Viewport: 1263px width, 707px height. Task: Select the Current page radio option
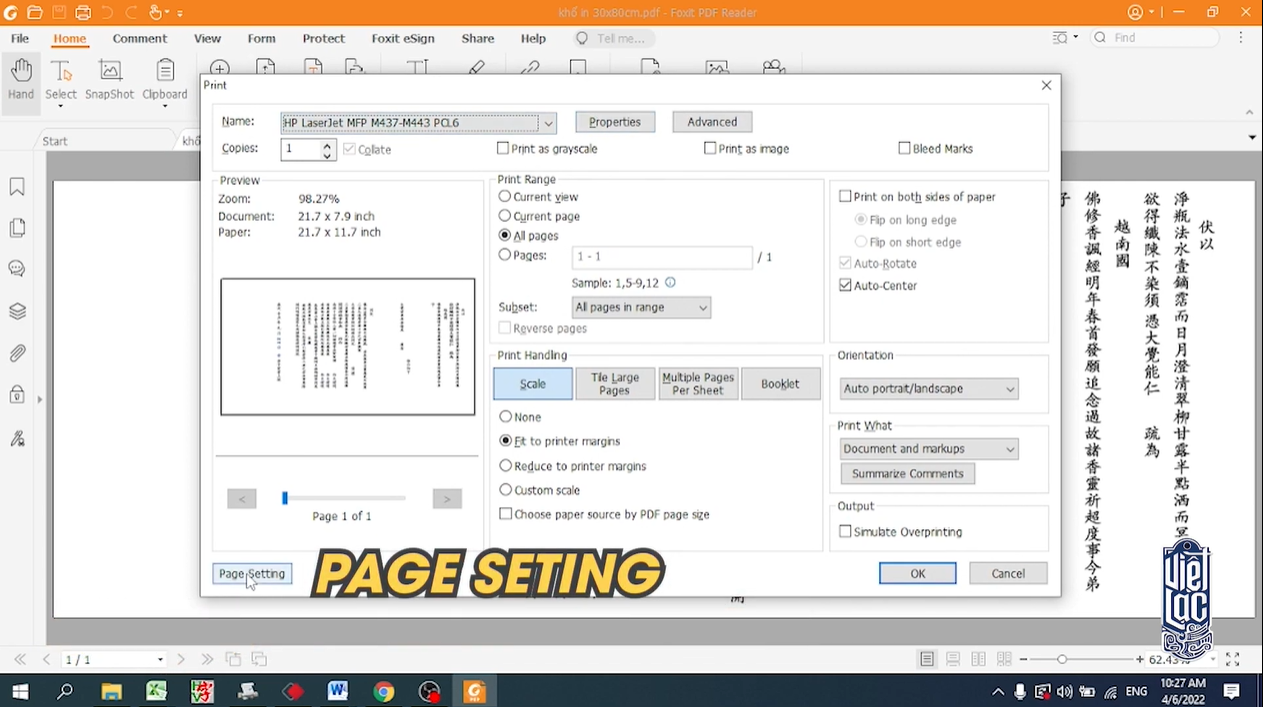[505, 216]
